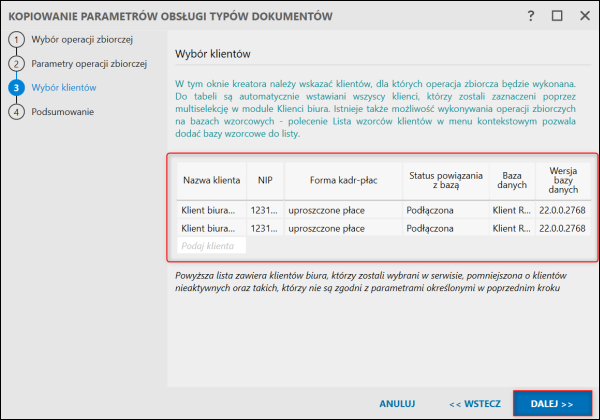Click the highlighted step 3 circle icon
Screen dimensions: 600x420
point(16,88)
